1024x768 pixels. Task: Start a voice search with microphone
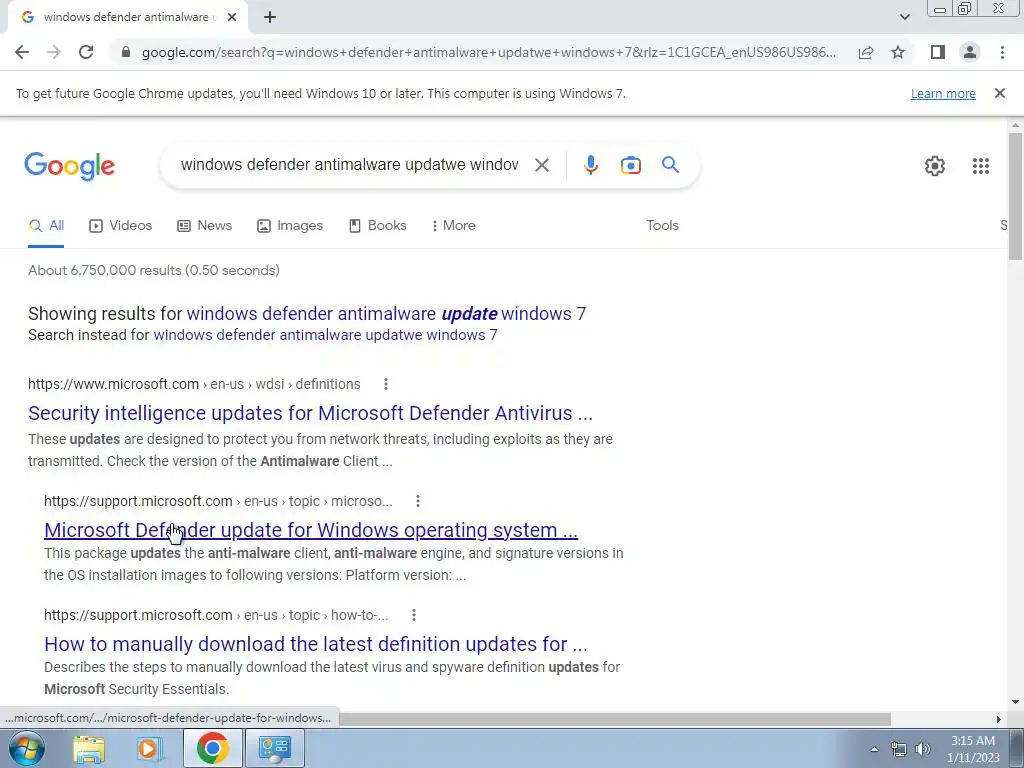591,165
